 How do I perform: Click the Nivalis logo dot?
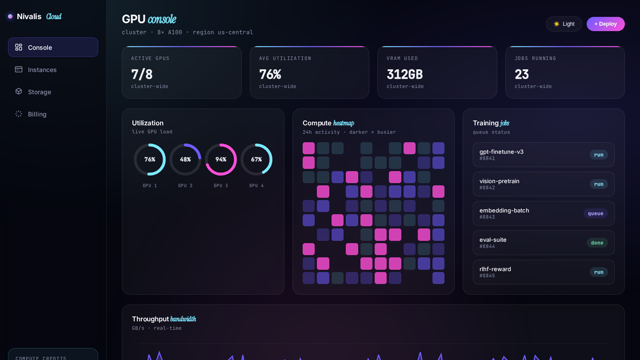tap(10, 16)
